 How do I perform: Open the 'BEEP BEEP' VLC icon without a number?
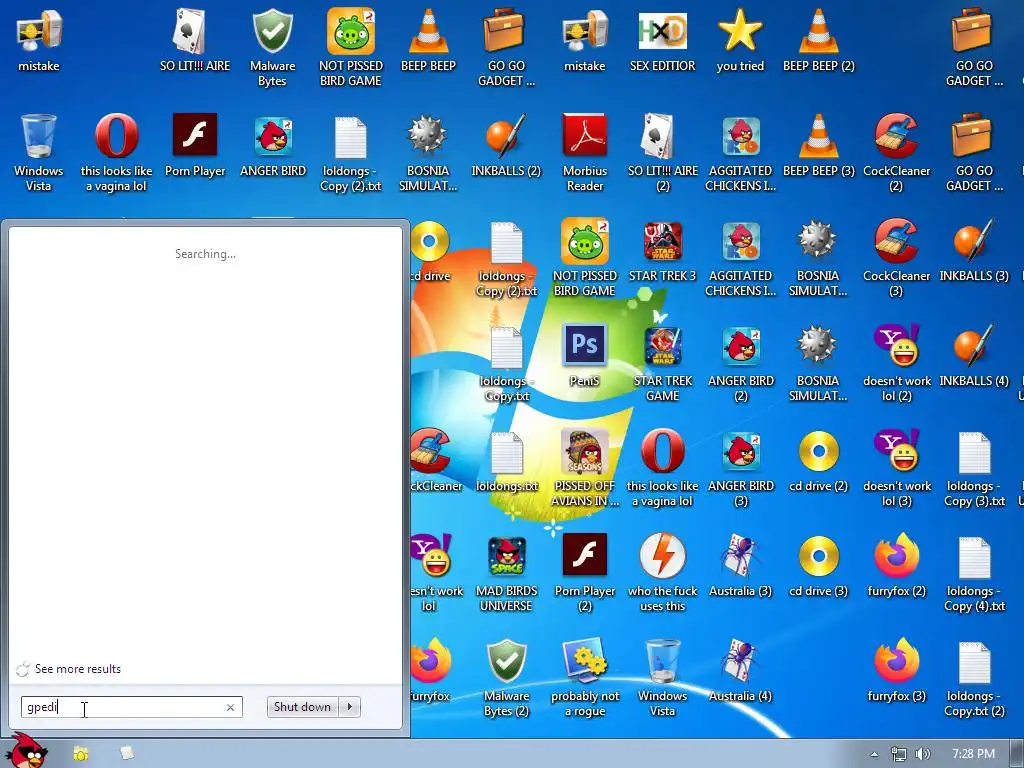[428, 40]
